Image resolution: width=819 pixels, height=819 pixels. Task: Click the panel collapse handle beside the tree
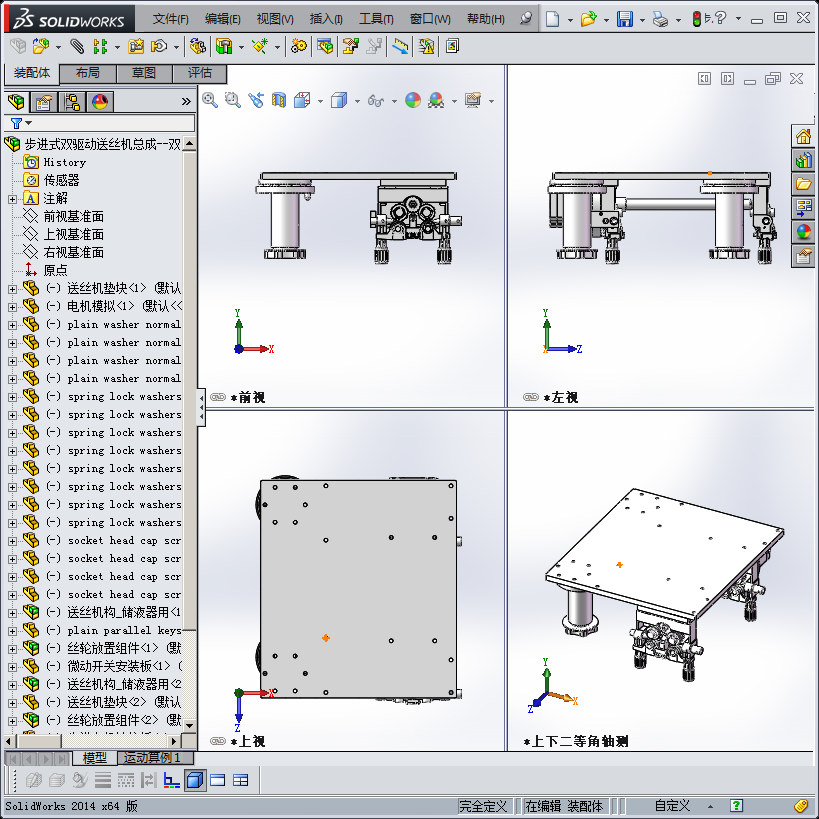[x=201, y=407]
